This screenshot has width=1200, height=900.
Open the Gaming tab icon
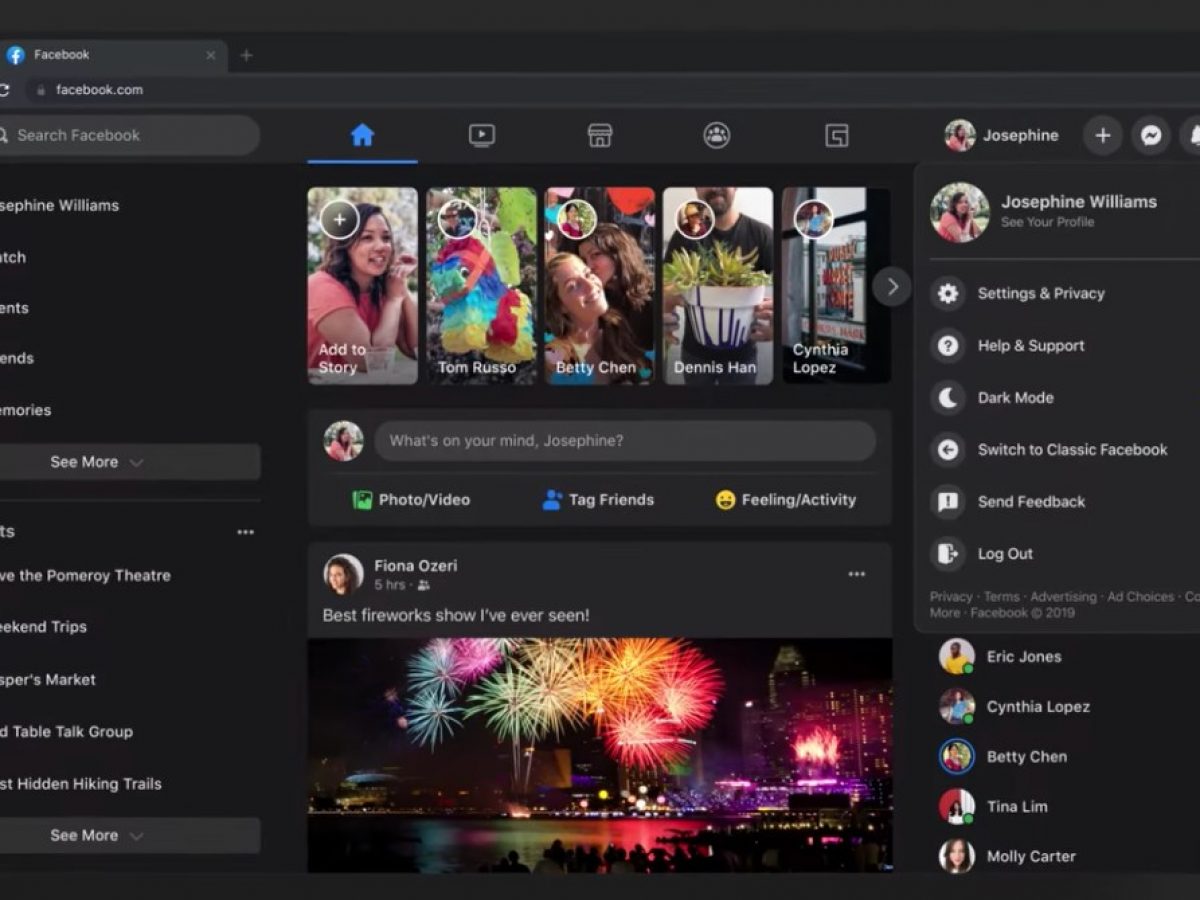(x=836, y=135)
